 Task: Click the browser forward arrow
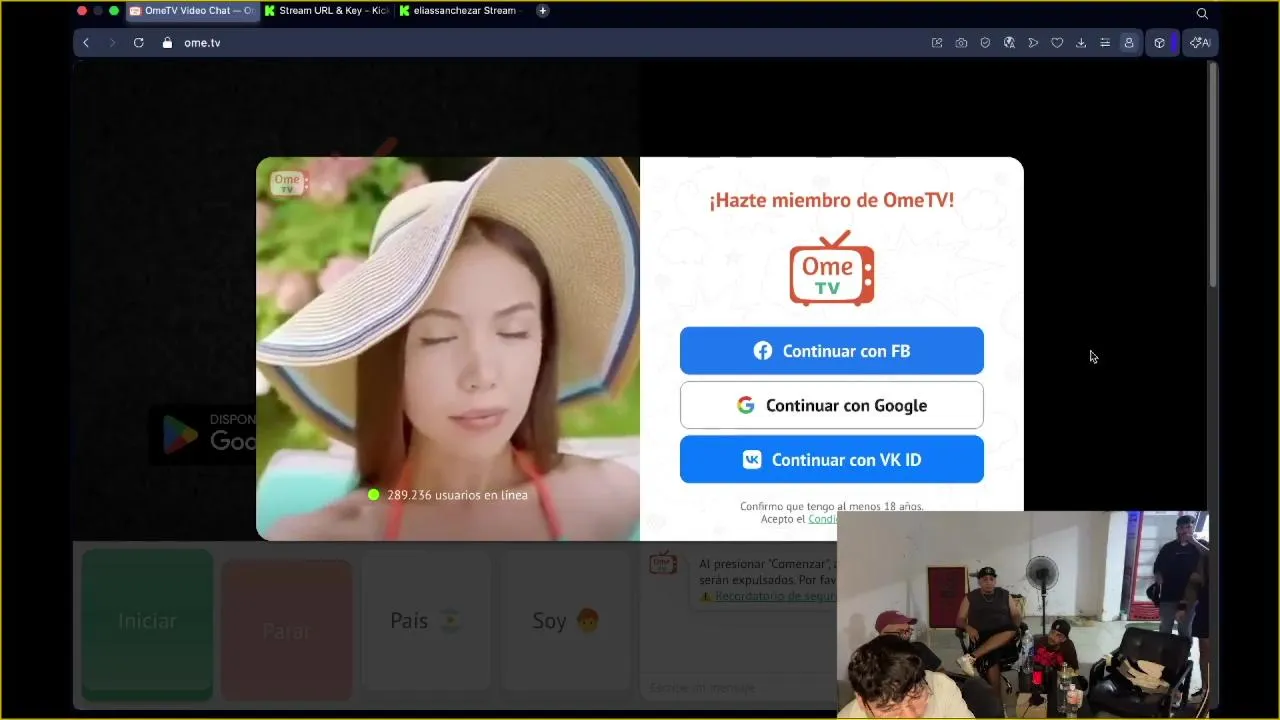coord(112,43)
